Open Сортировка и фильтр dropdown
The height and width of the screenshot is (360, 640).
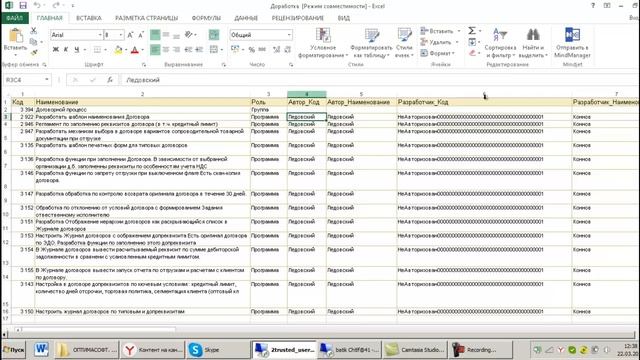[x=500, y=43]
